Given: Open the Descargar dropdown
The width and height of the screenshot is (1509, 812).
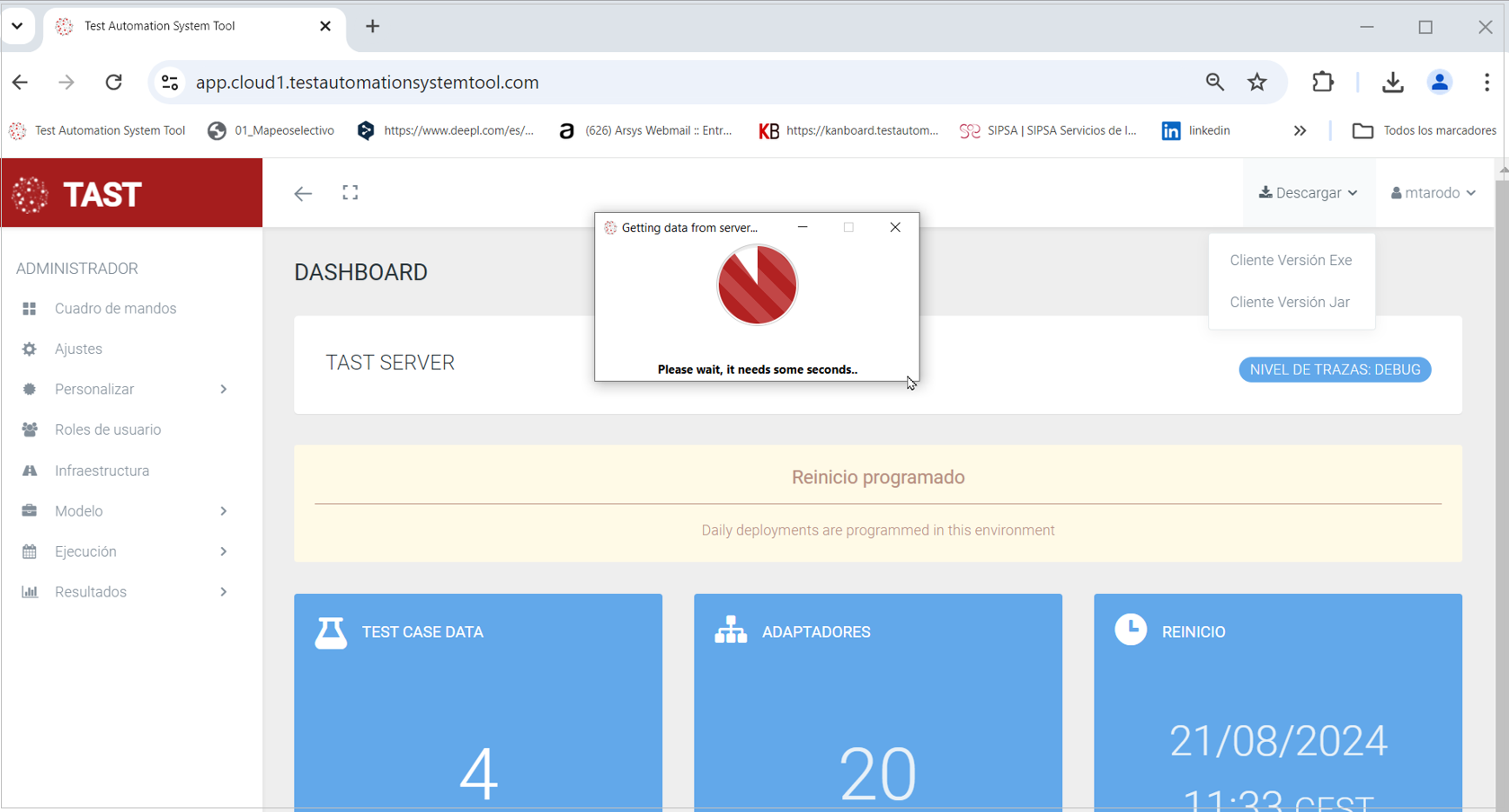Looking at the screenshot, I should (1308, 193).
